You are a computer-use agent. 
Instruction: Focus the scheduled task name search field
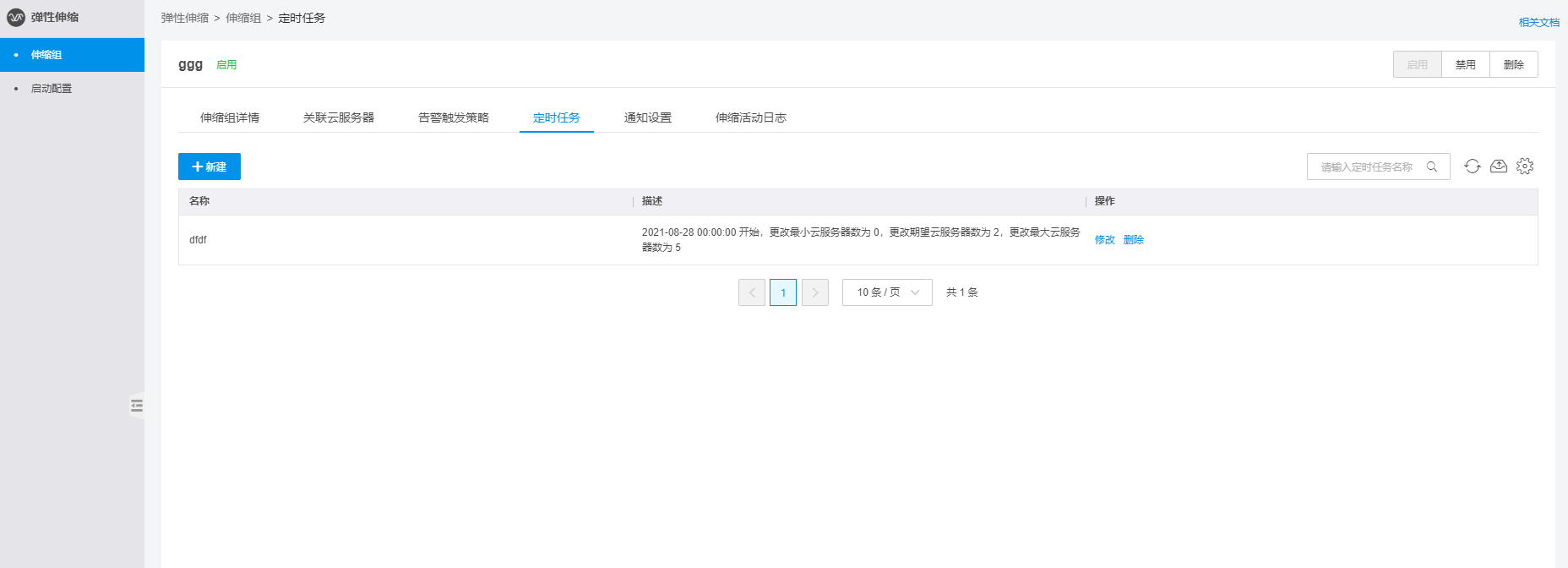[x=1367, y=167]
